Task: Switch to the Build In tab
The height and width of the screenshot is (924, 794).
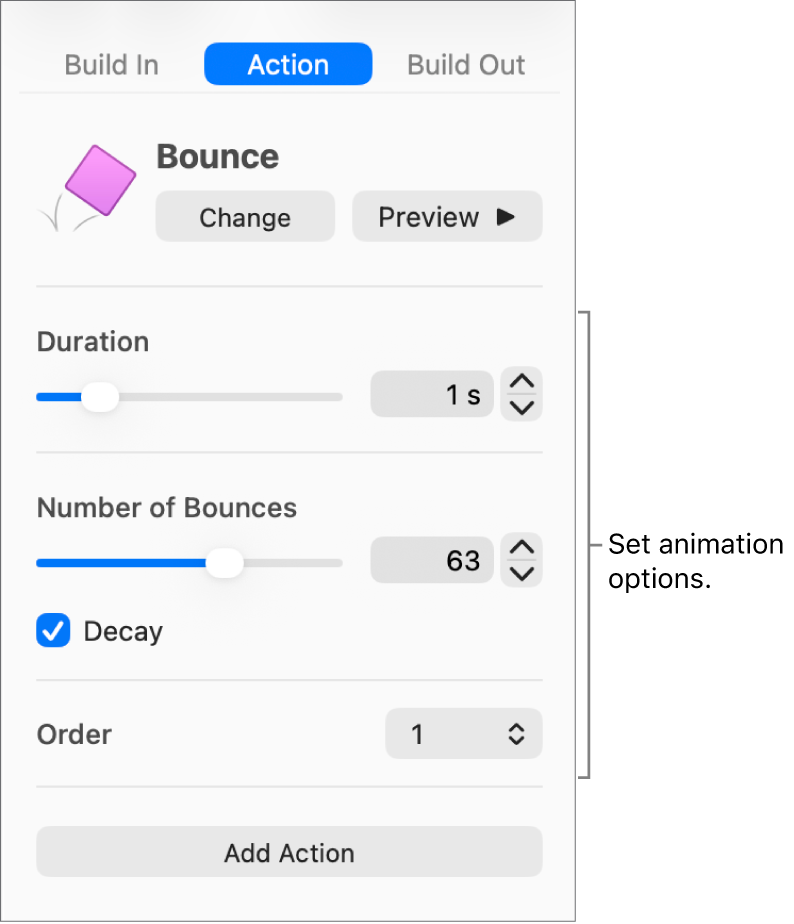Action: (x=111, y=64)
